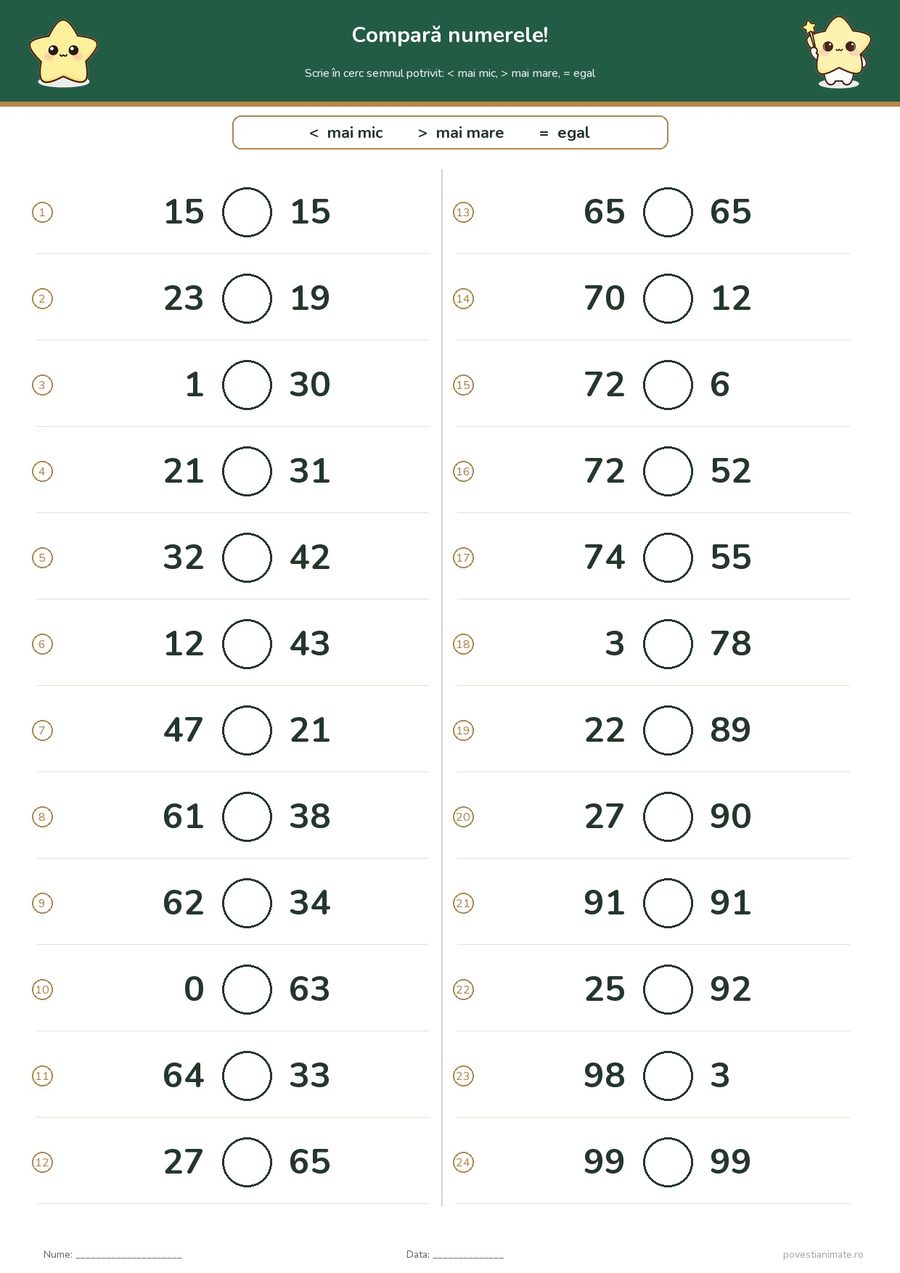This screenshot has height=1273, width=900.
Task: Open the povestianimate.ro link
Action: (823, 1254)
